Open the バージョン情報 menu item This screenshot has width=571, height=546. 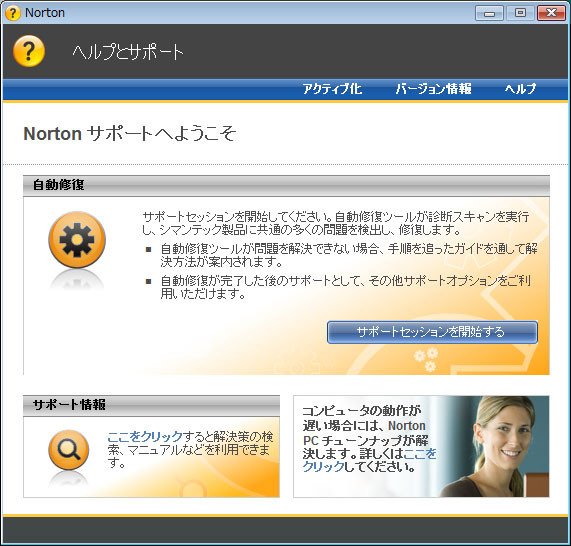(433, 89)
